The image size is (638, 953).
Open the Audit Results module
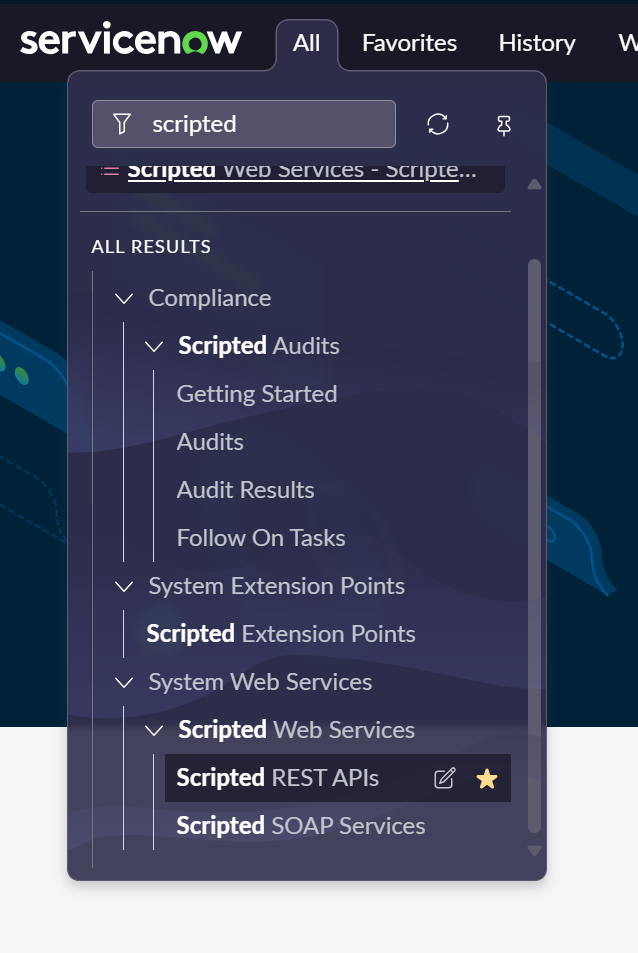[245, 490]
